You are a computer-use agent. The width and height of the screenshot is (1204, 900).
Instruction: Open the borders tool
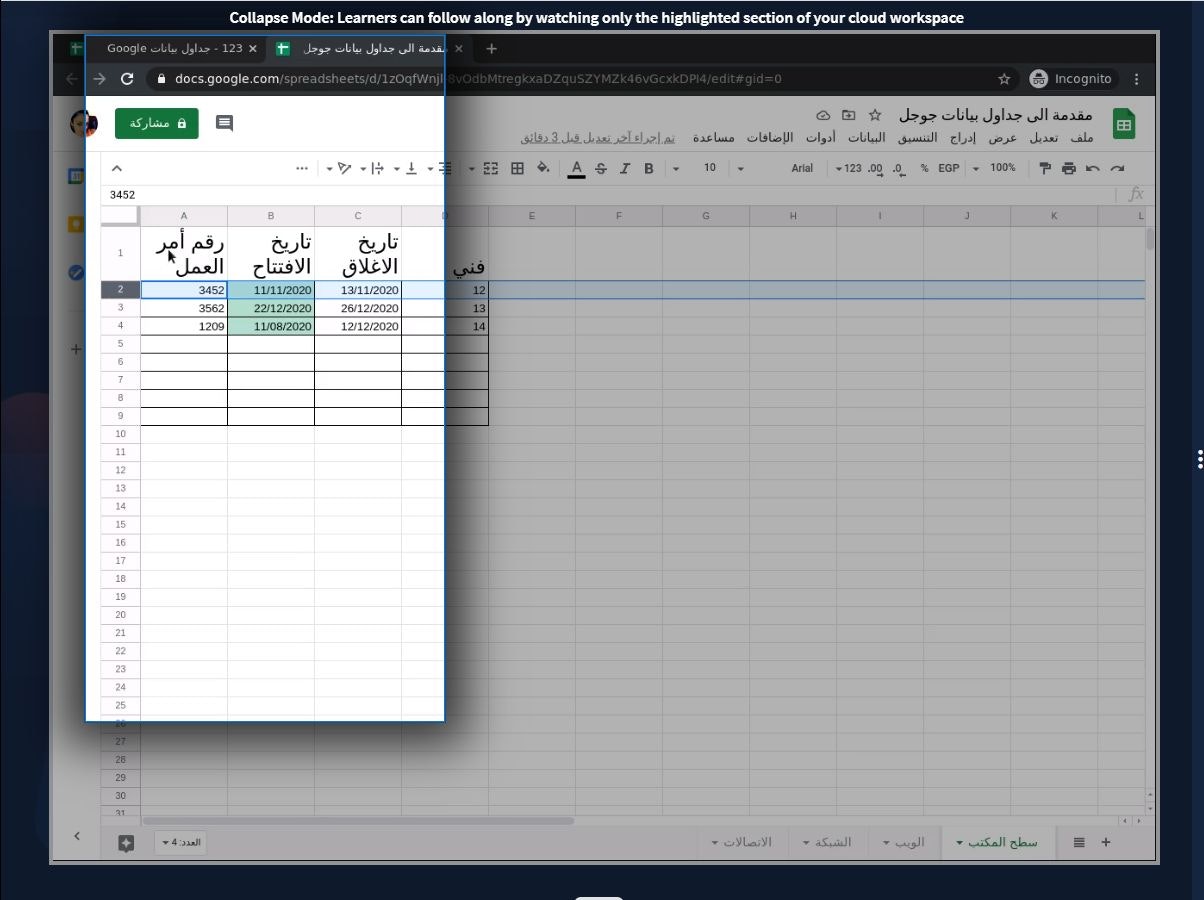[517, 168]
